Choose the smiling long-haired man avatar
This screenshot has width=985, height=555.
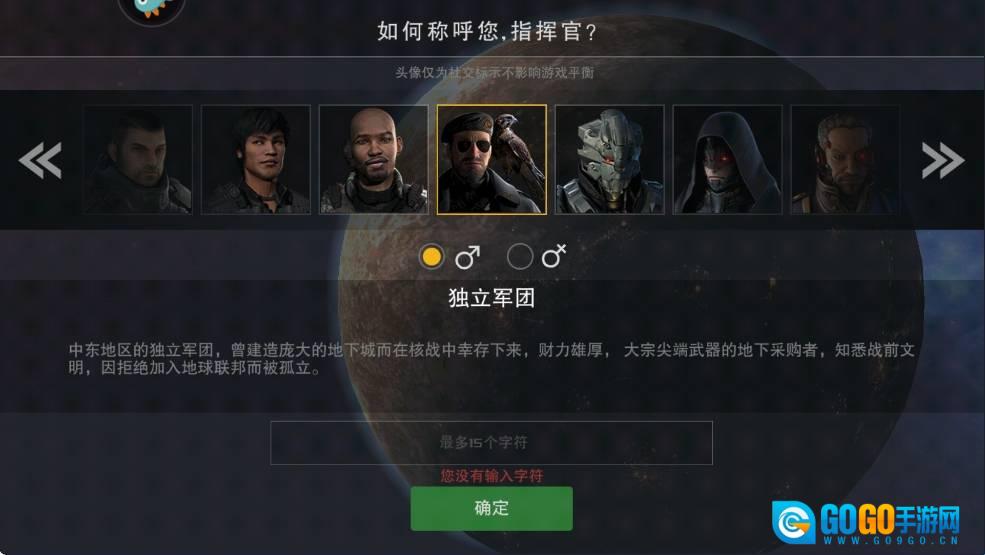pos(256,160)
